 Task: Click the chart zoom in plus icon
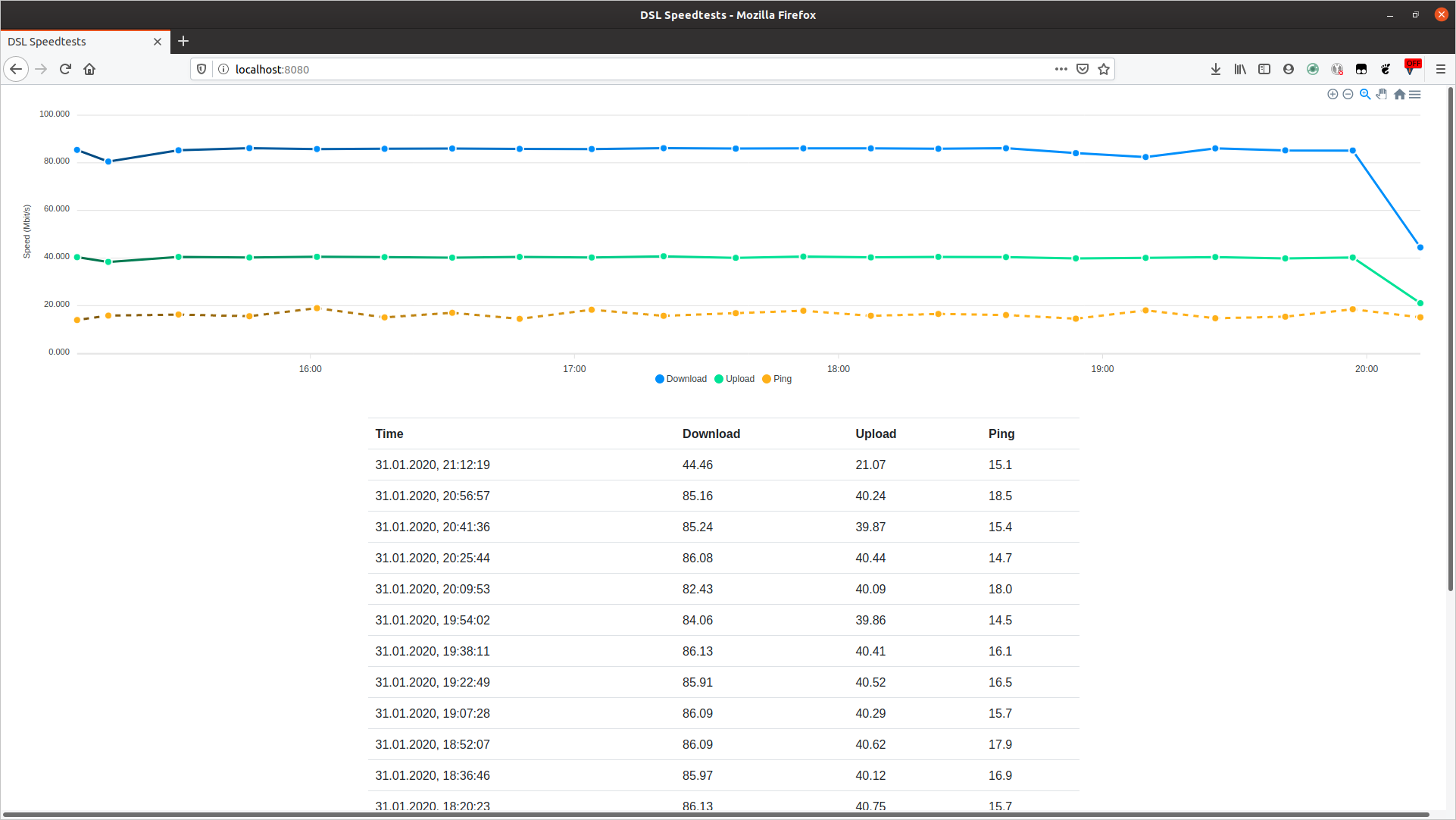1333,94
